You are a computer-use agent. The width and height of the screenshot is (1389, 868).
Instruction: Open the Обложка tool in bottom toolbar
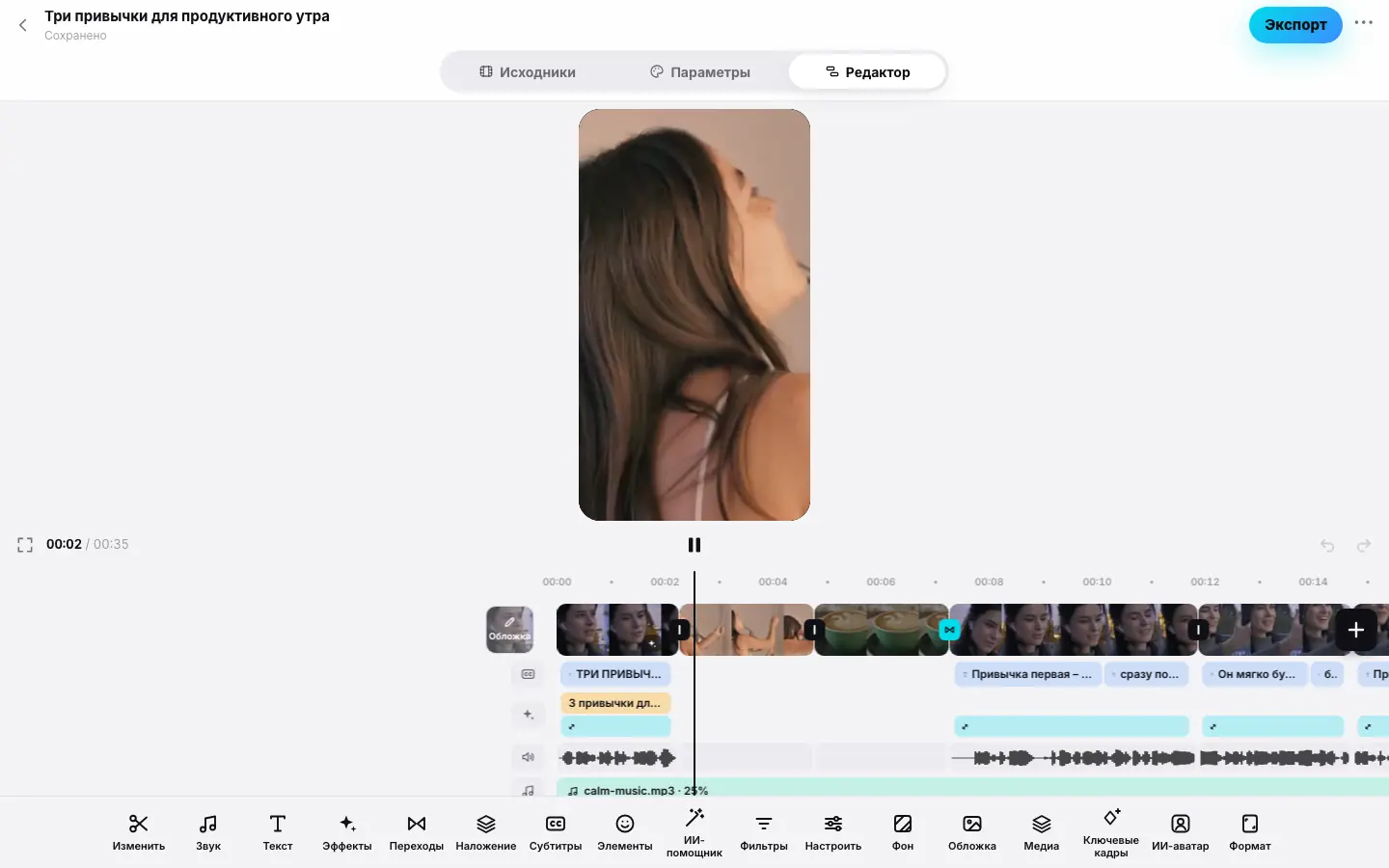tap(972, 833)
